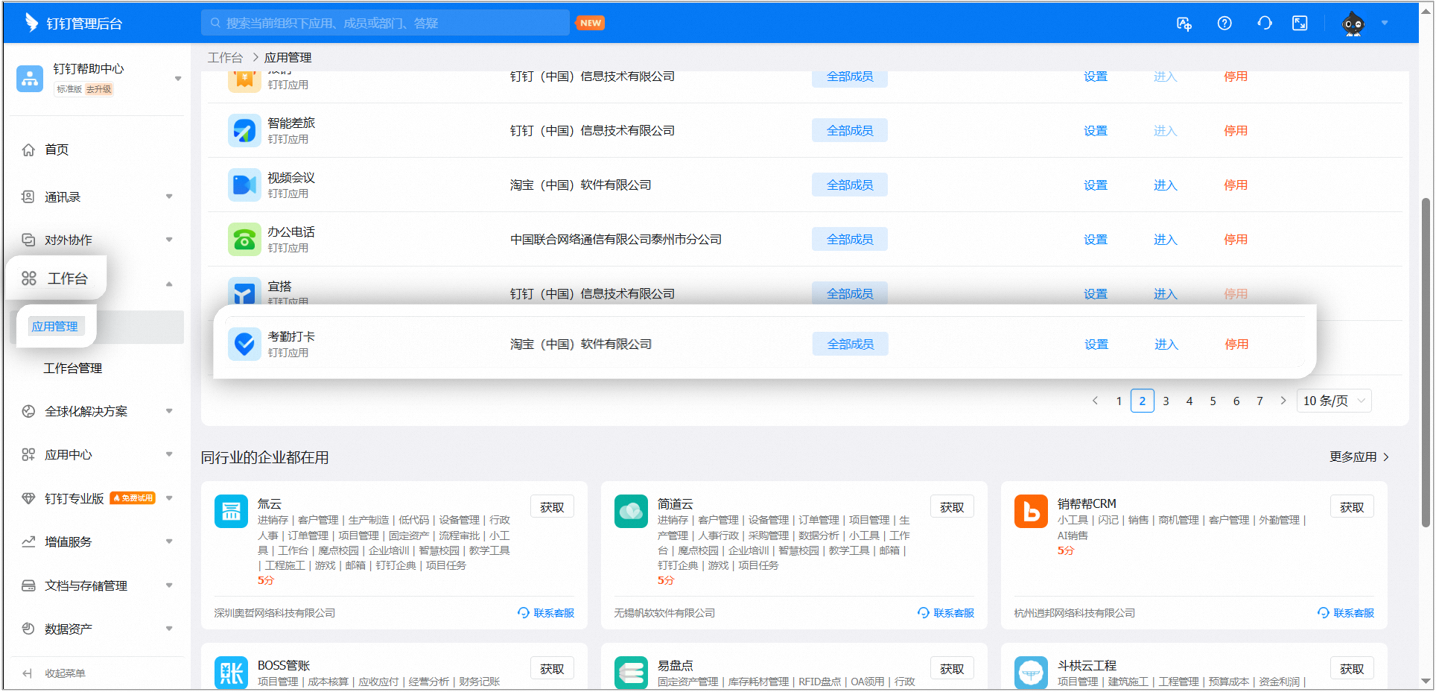This screenshot has width=1436, height=692.
Task: Click 全部成员 tag for 考勤打卡
Action: pos(850,344)
